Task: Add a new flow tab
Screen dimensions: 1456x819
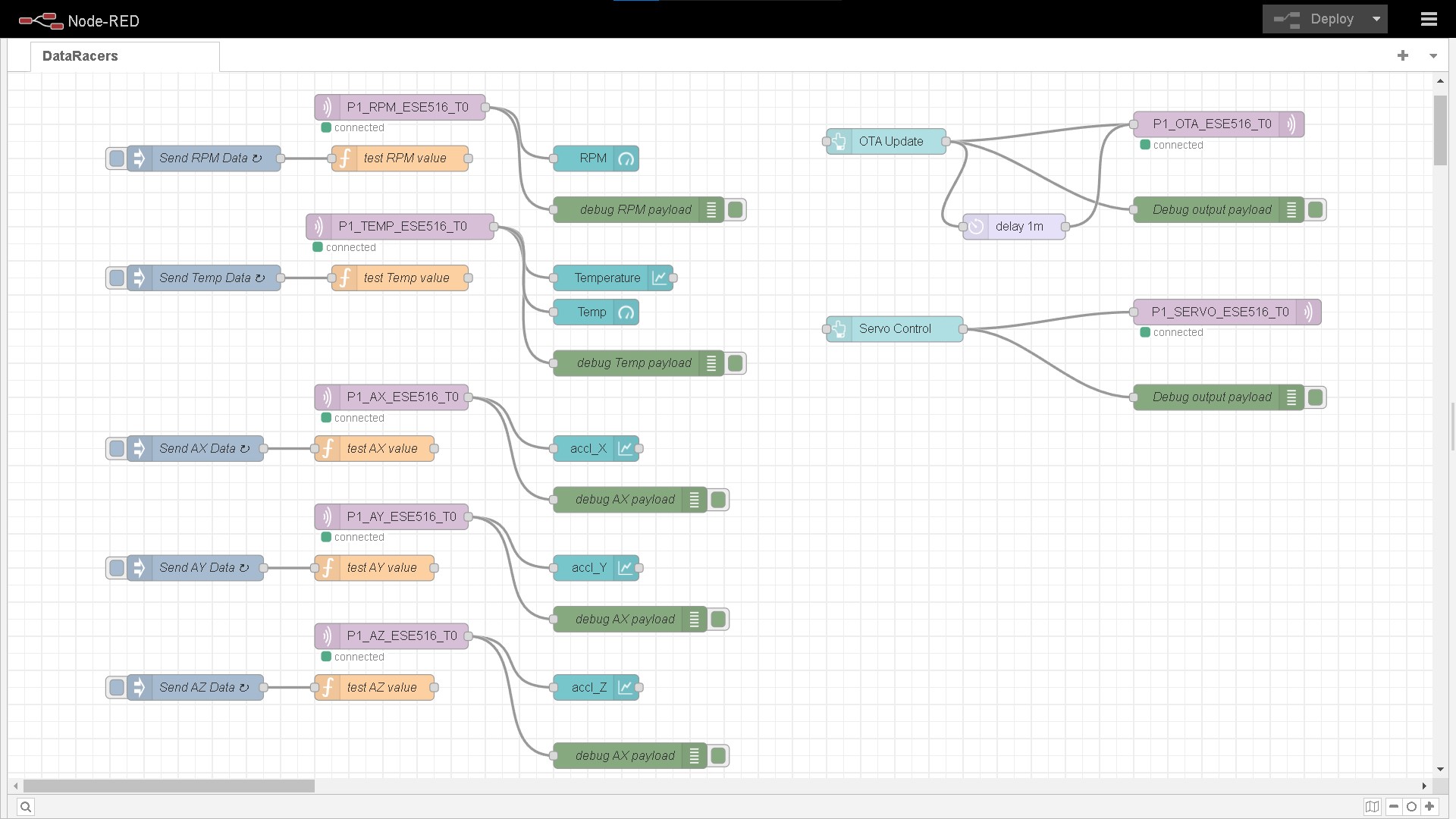Action: click(x=1403, y=55)
